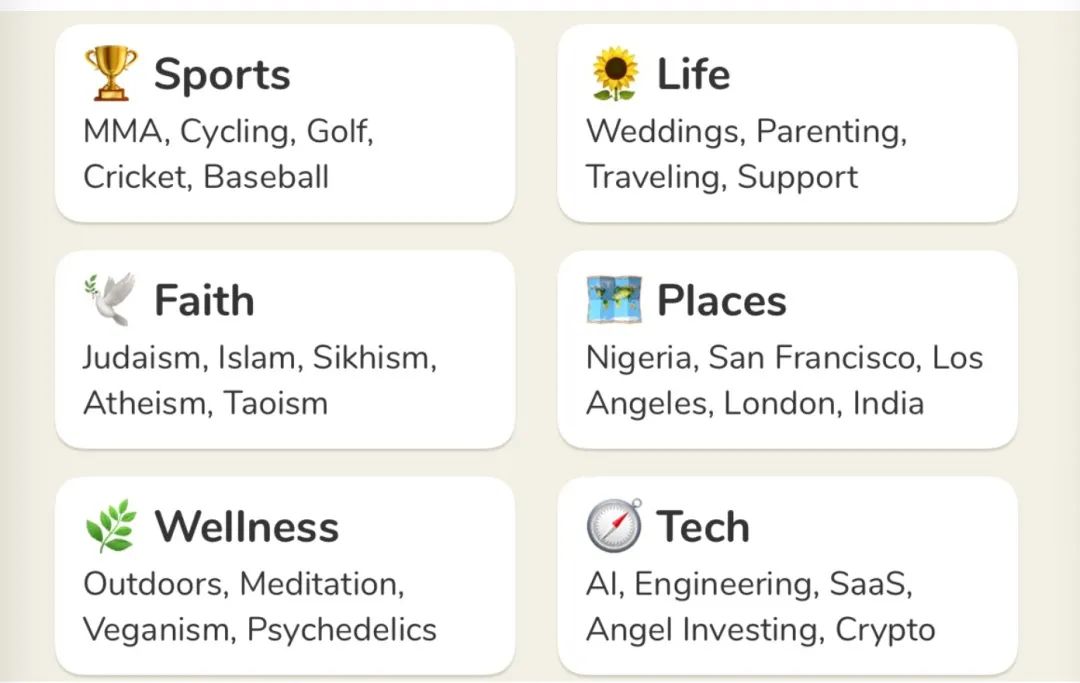
Task: Tap the dove icon for Faith
Action: (x=110, y=300)
